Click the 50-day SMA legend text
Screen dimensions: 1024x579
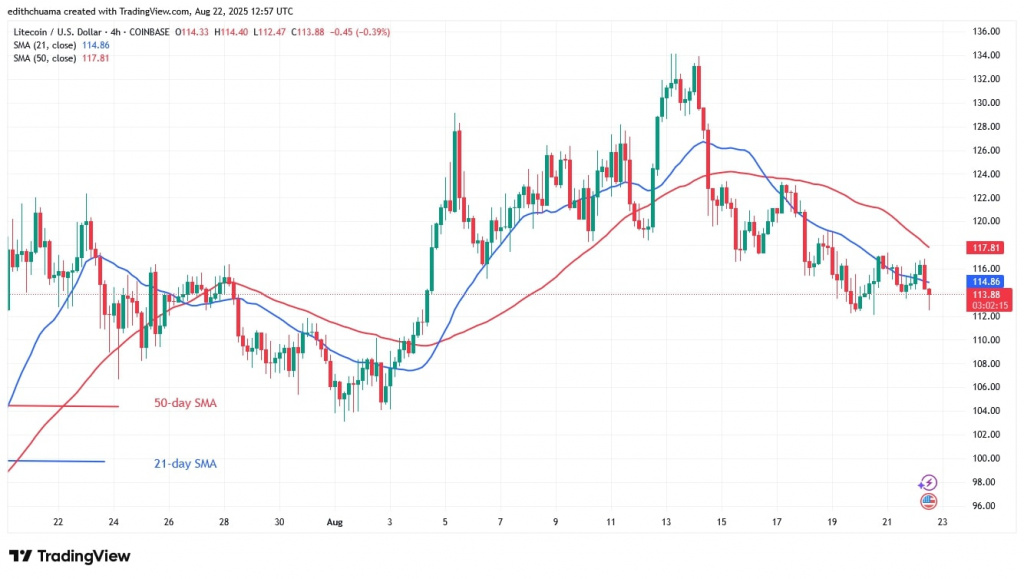183,404
